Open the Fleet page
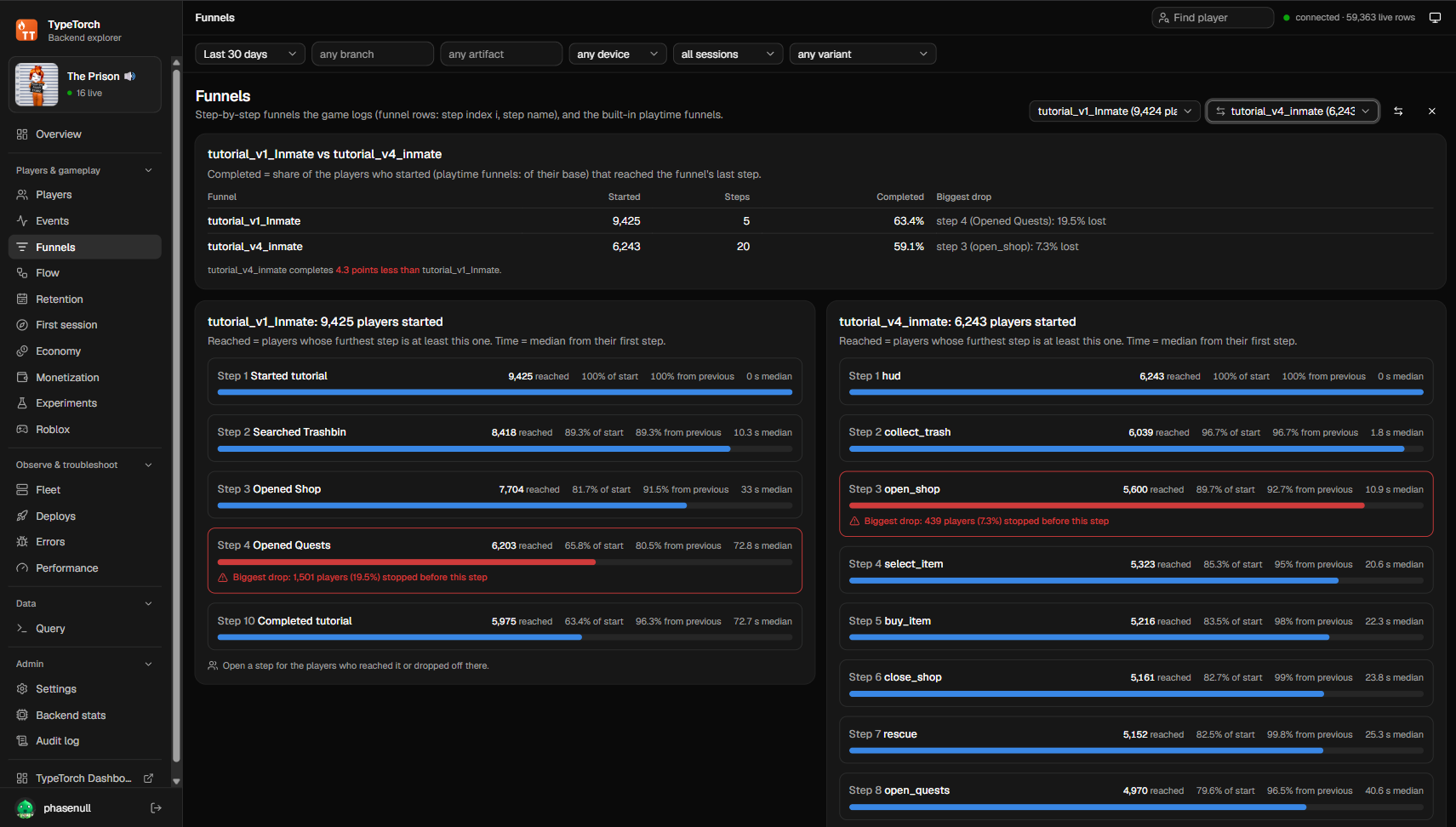1456x827 pixels. pyautogui.click(x=85, y=490)
